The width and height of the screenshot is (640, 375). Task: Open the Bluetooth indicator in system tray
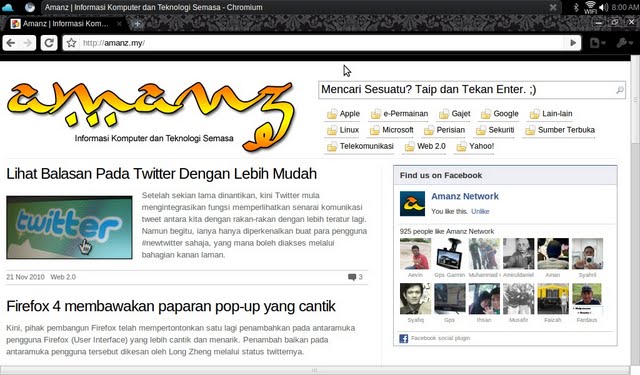pyautogui.click(x=576, y=7)
